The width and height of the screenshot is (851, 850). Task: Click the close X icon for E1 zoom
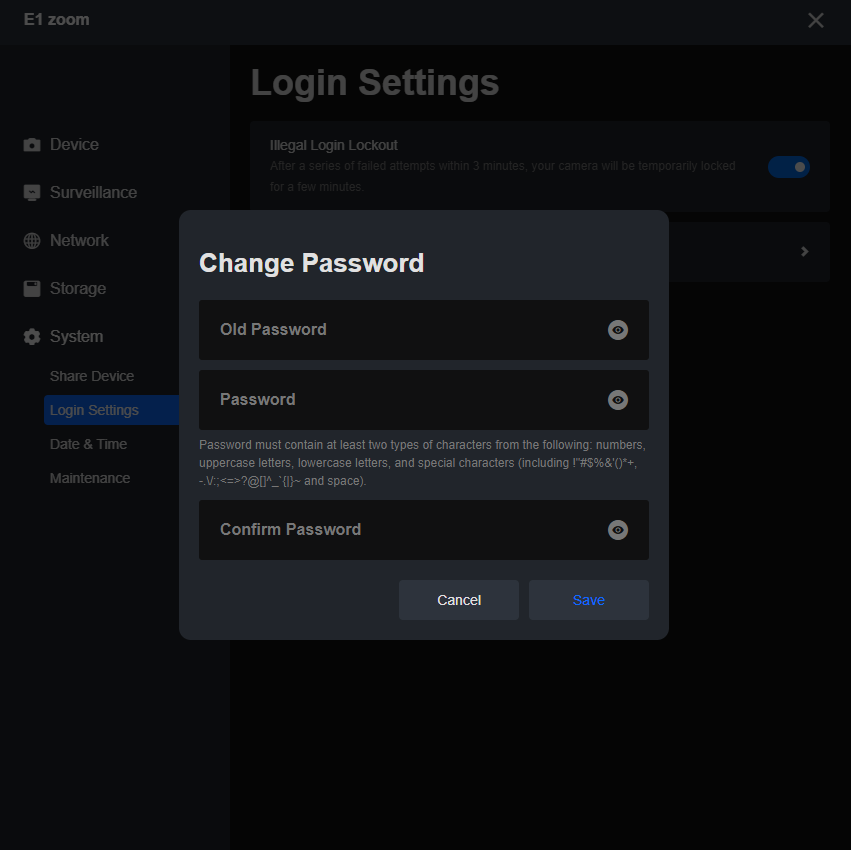[815, 20]
